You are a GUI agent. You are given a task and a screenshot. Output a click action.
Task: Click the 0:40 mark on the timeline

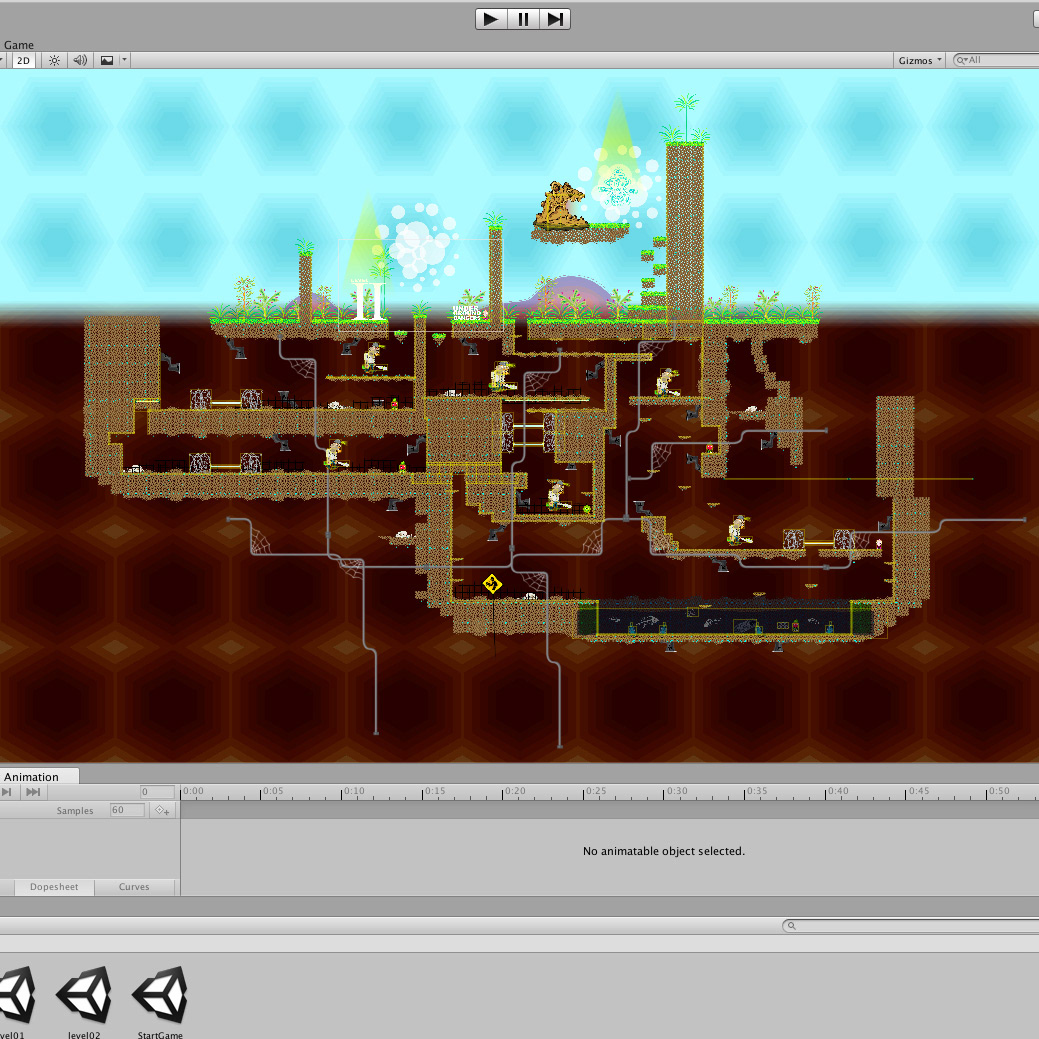[838, 791]
